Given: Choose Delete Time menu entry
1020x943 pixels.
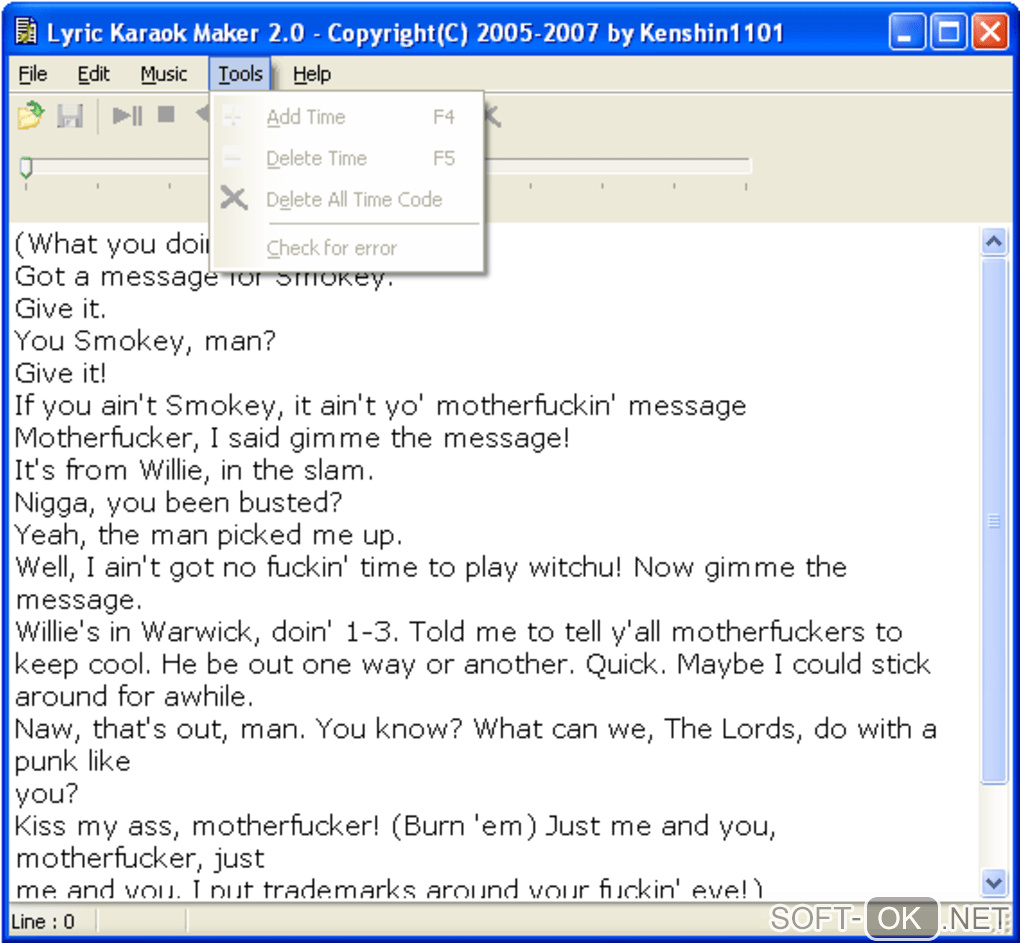Looking at the screenshot, I should [x=347, y=158].
